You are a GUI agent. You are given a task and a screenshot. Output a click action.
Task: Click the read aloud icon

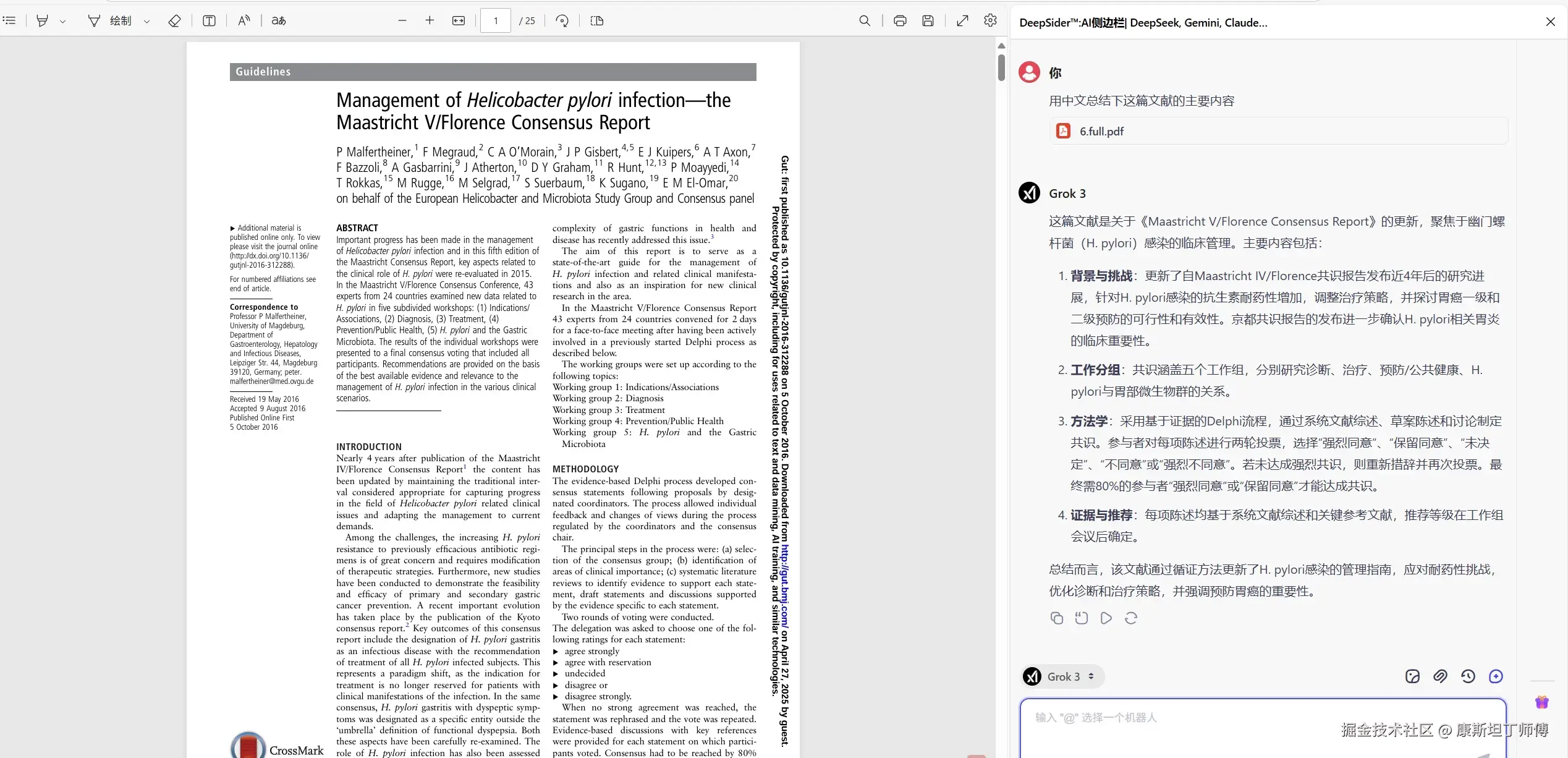(244, 21)
